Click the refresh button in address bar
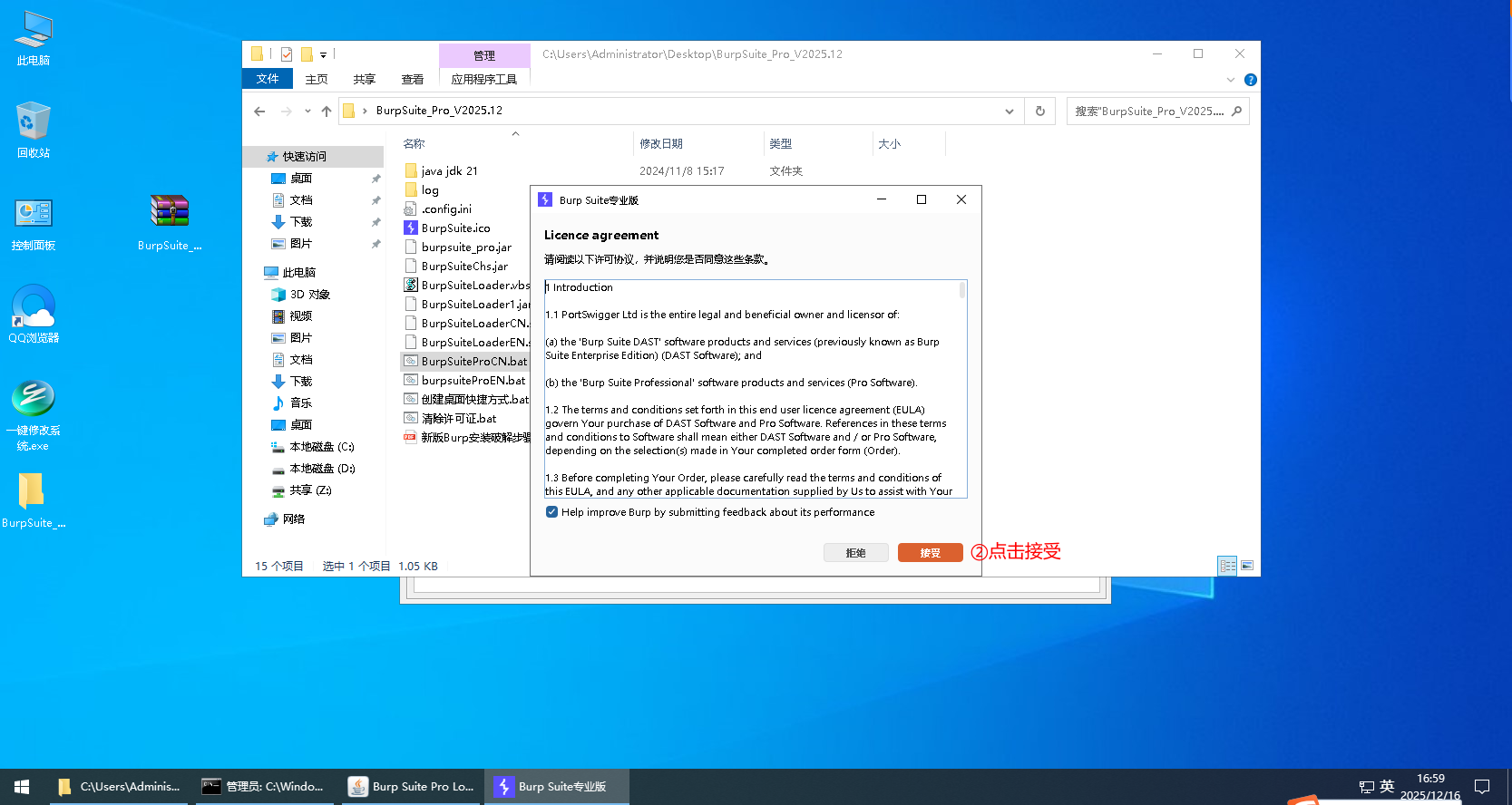This screenshot has height=805, width=1512. click(1040, 112)
